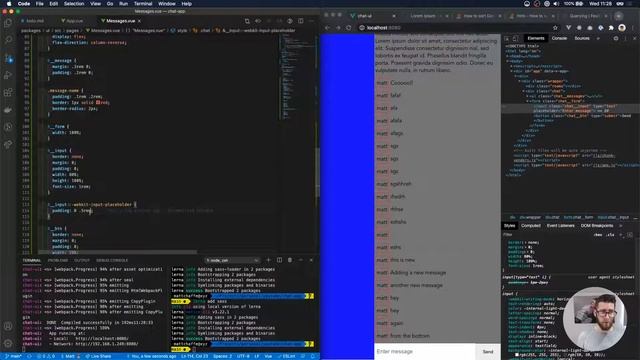Open the Vue devtools extension icon in Chrome
The width and height of the screenshot is (640, 360).
pos(568,28)
